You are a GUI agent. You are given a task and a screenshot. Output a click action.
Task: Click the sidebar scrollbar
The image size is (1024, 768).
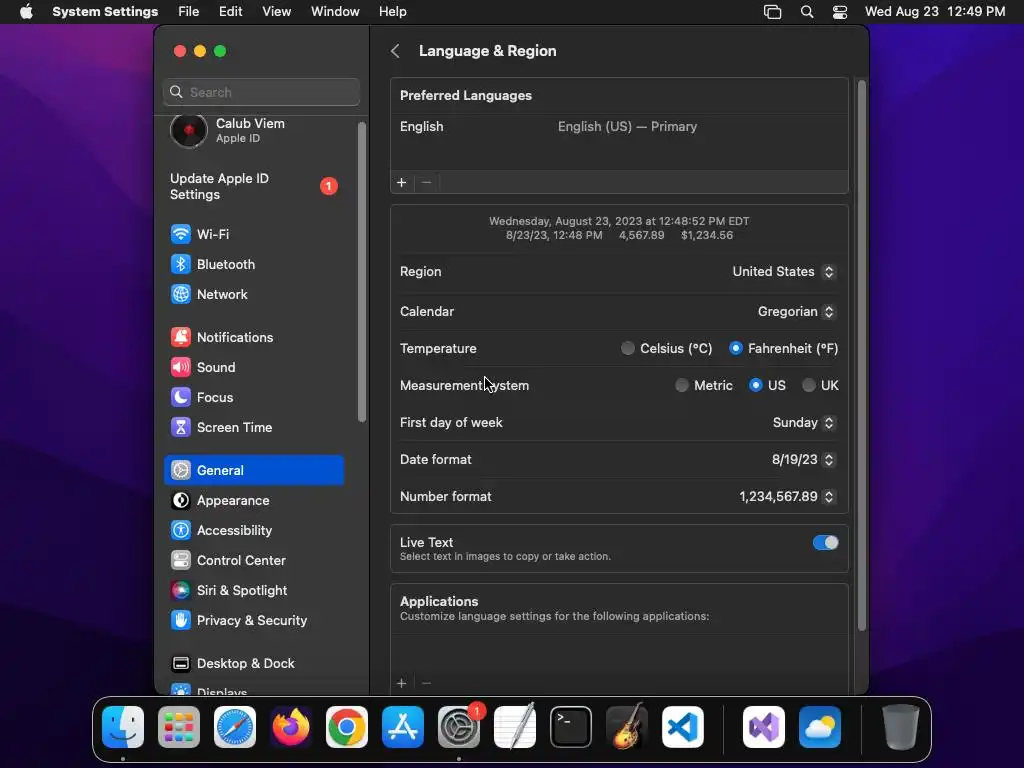362,272
